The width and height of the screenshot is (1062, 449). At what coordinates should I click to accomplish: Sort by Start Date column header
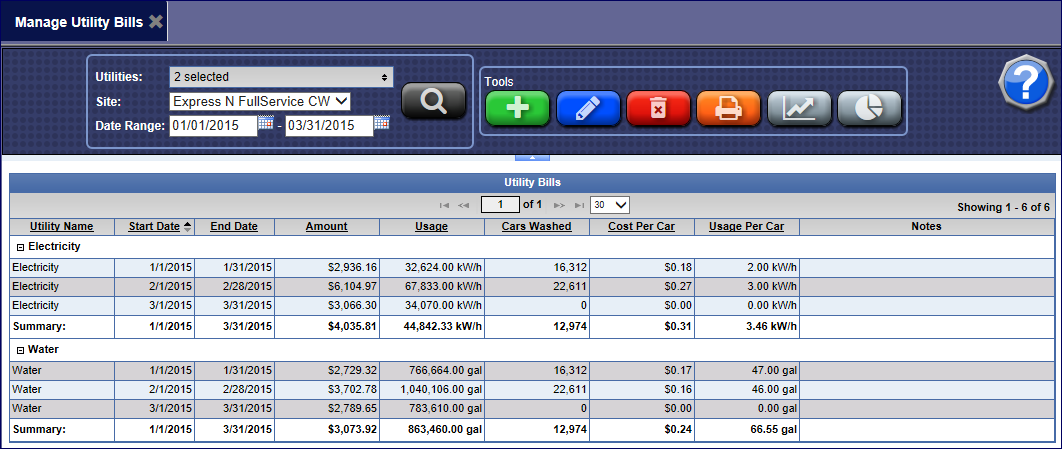tap(154, 227)
